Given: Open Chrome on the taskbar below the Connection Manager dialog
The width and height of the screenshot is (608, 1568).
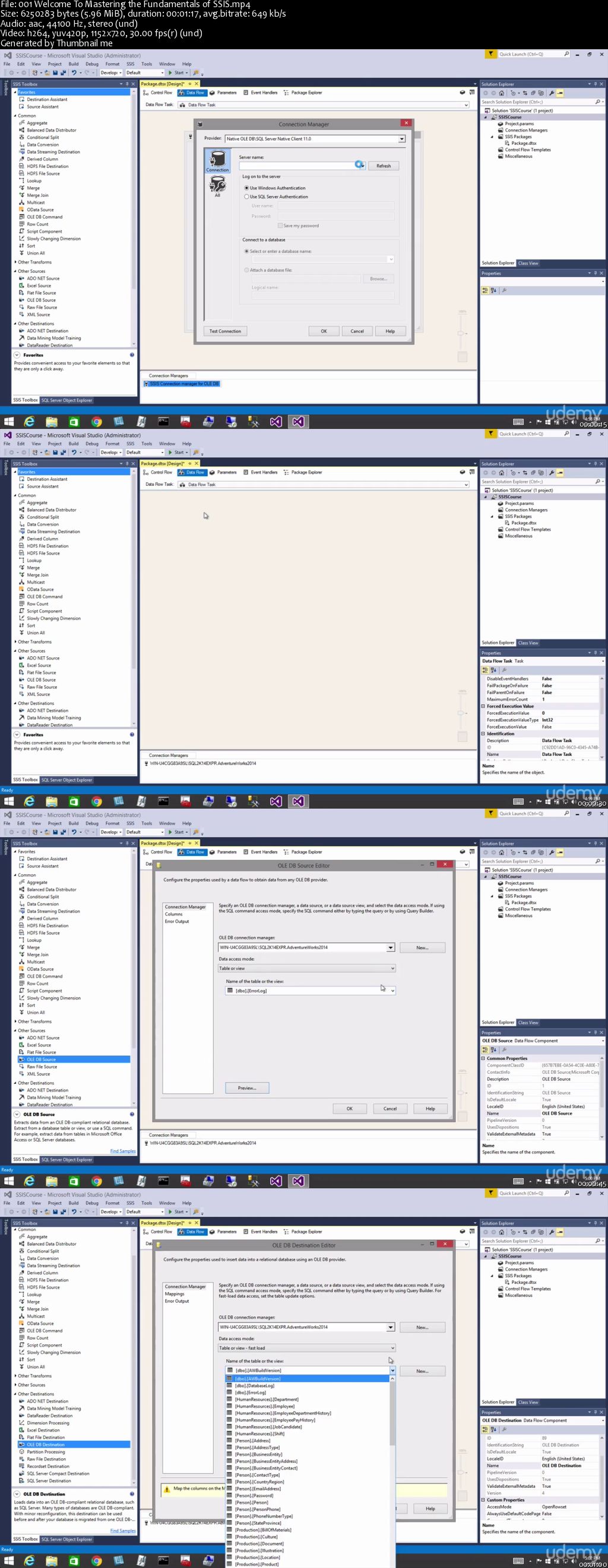Looking at the screenshot, I should tap(96, 421).
